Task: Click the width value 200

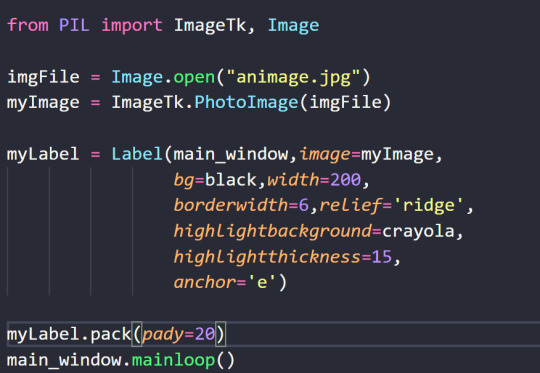Action: point(345,180)
